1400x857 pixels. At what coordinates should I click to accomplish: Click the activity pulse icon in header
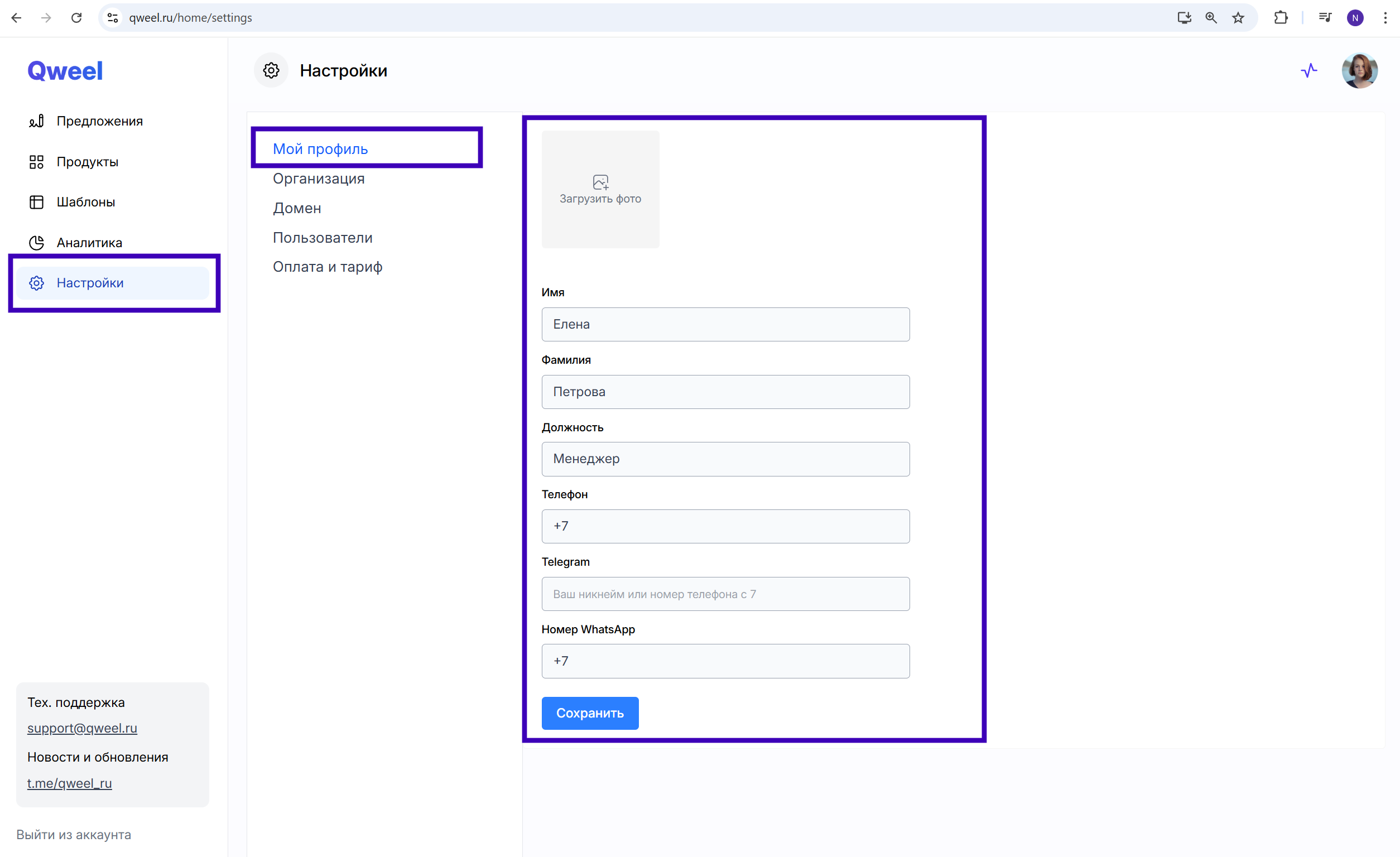point(1308,70)
